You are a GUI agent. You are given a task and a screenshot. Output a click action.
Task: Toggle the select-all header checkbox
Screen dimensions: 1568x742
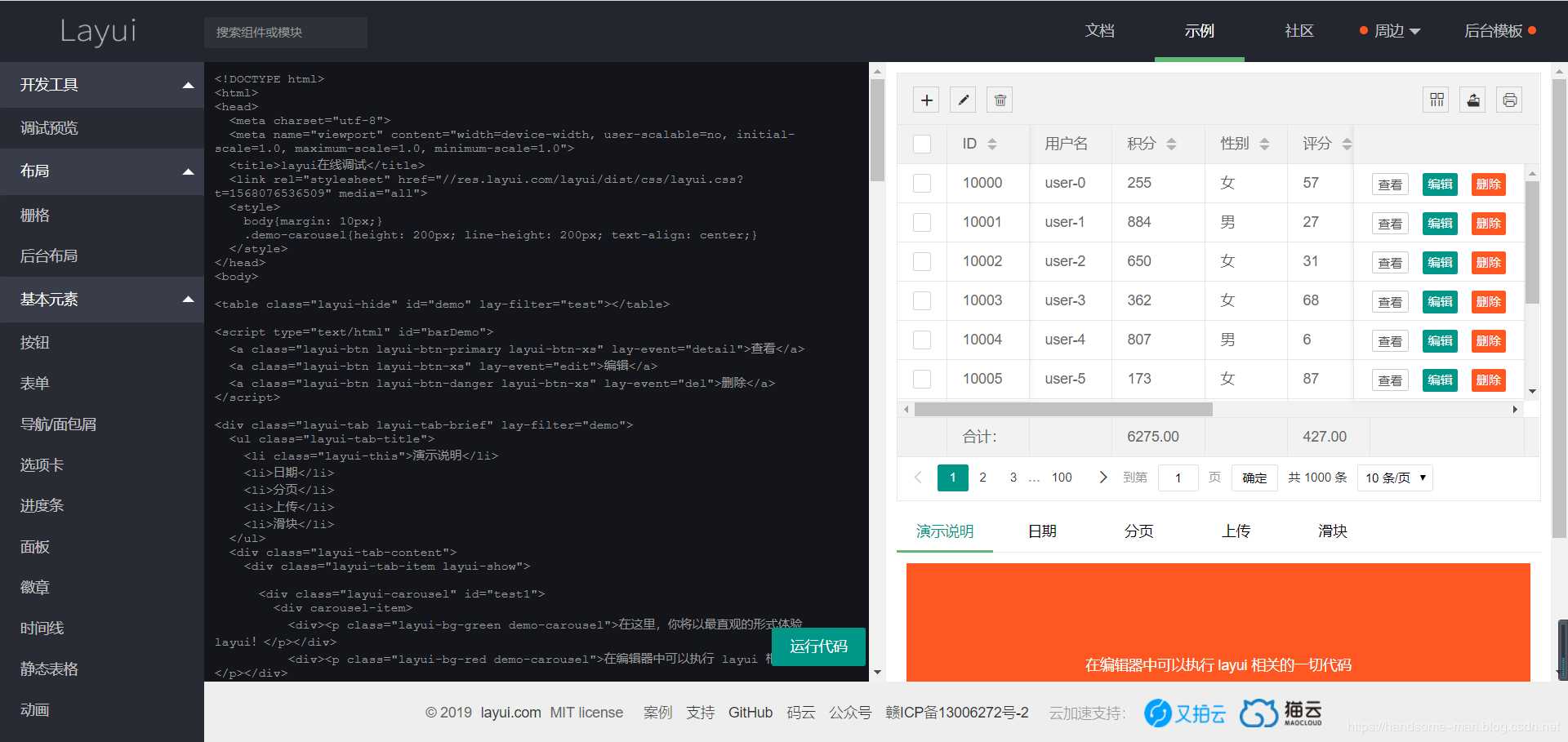pos(922,144)
